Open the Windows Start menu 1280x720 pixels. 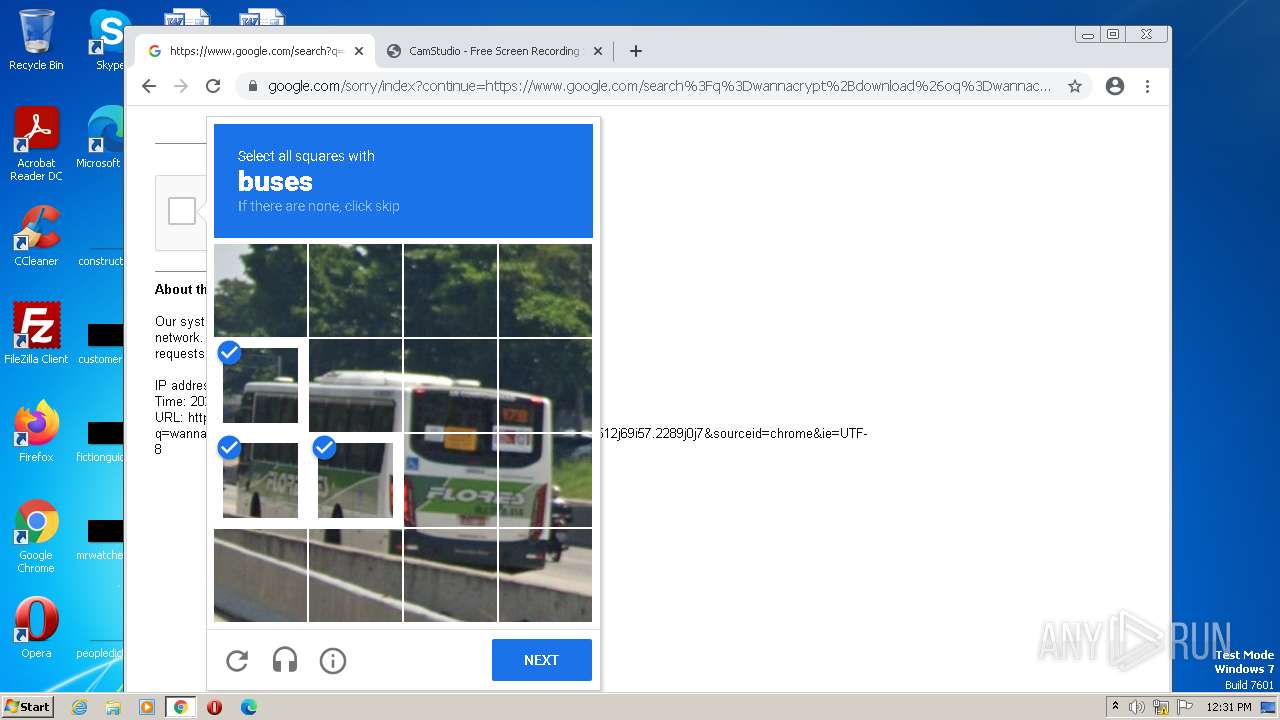pyautogui.click(x=27, y=707)
